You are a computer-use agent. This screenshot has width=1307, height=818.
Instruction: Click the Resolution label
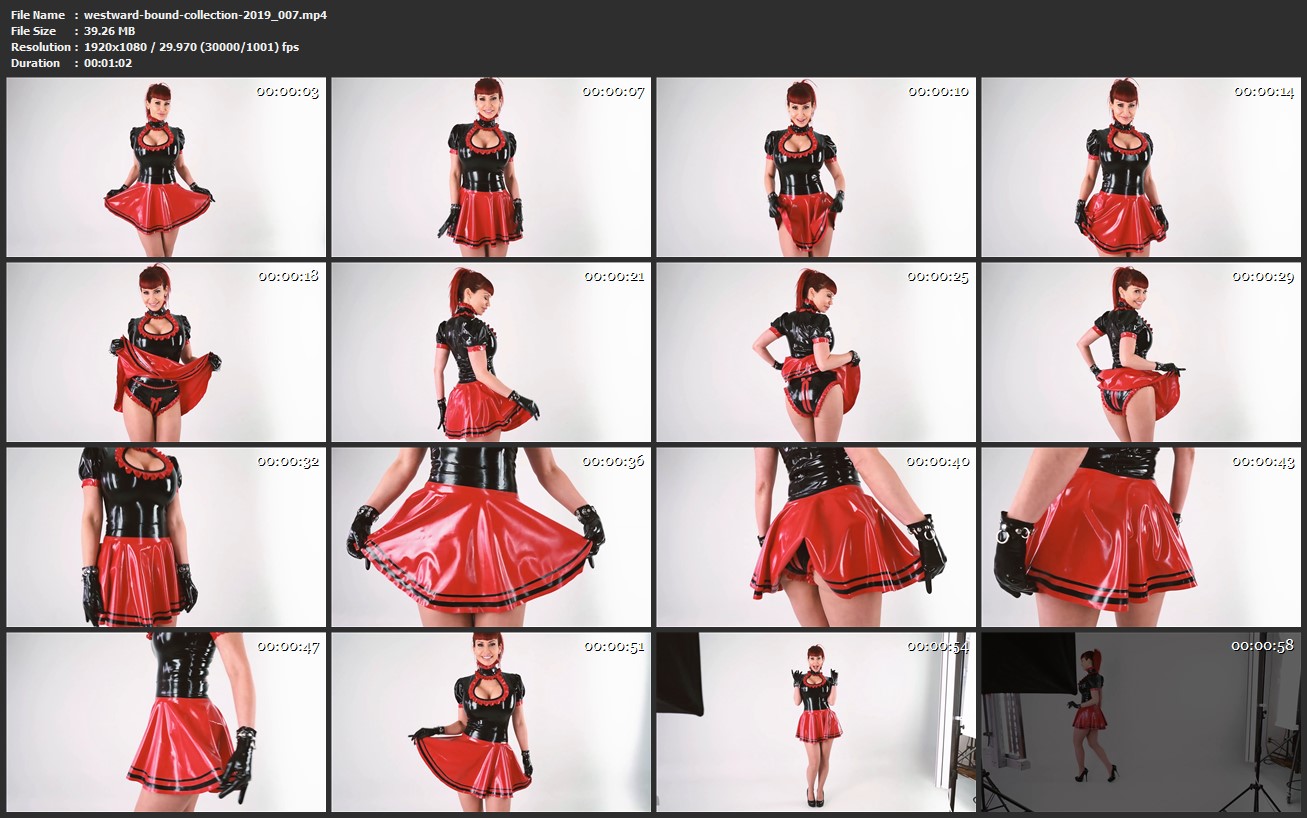pos(41,47)
